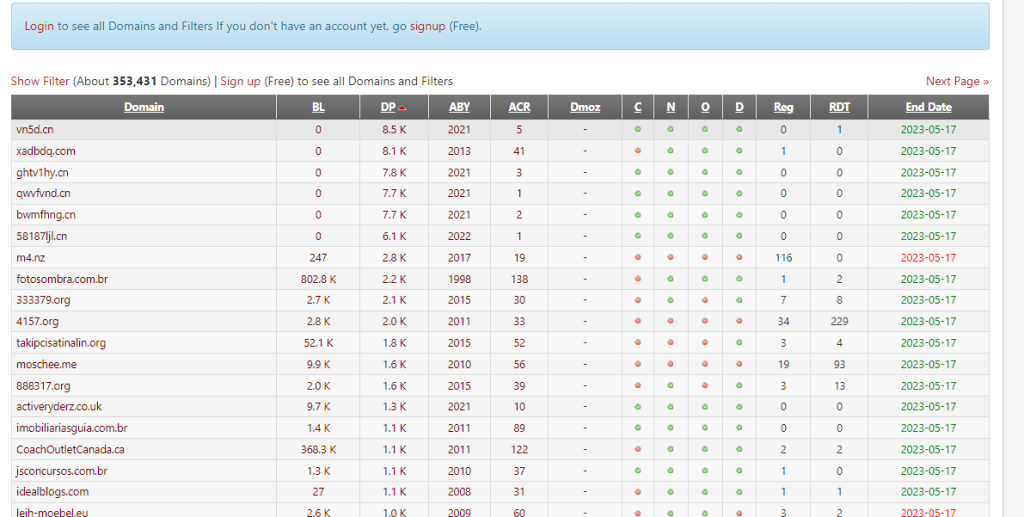Click the green .com status dot for vn5d.cn
Screen dimensions: 1024x517
click(637, 130)
